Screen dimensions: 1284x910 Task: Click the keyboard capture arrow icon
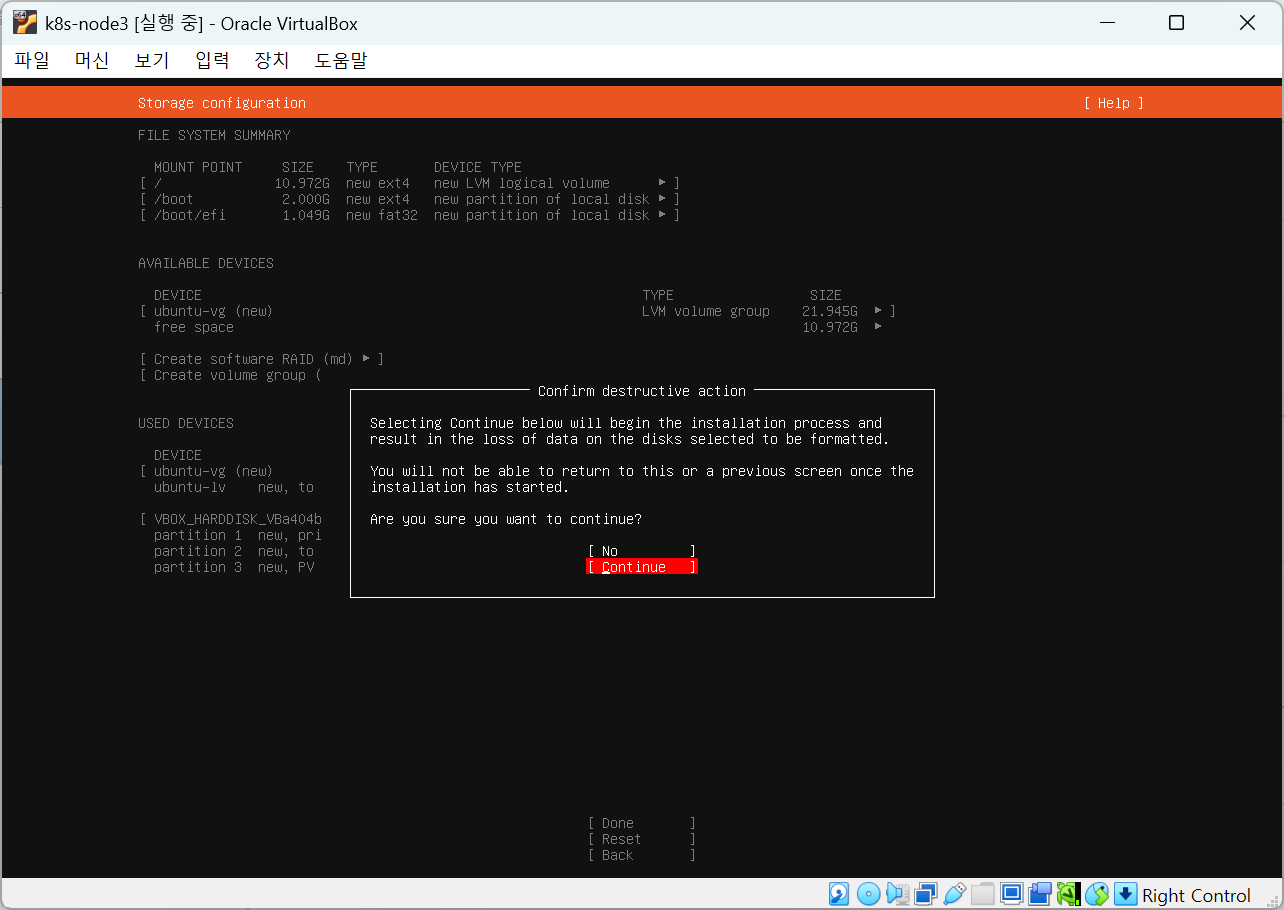[x=1126, y=894]
